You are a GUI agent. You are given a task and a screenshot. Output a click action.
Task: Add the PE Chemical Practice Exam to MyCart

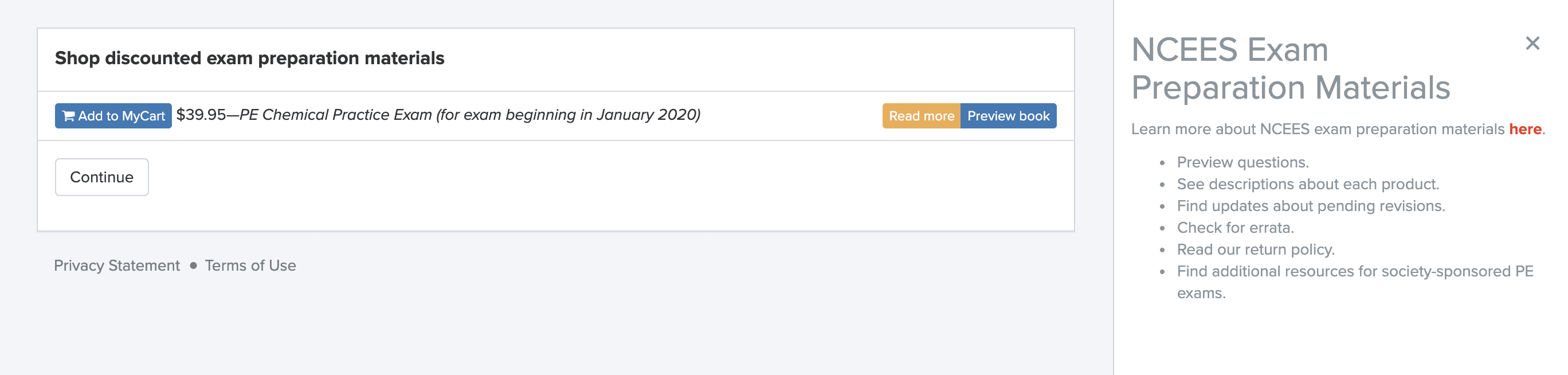[x=113, y=116]
